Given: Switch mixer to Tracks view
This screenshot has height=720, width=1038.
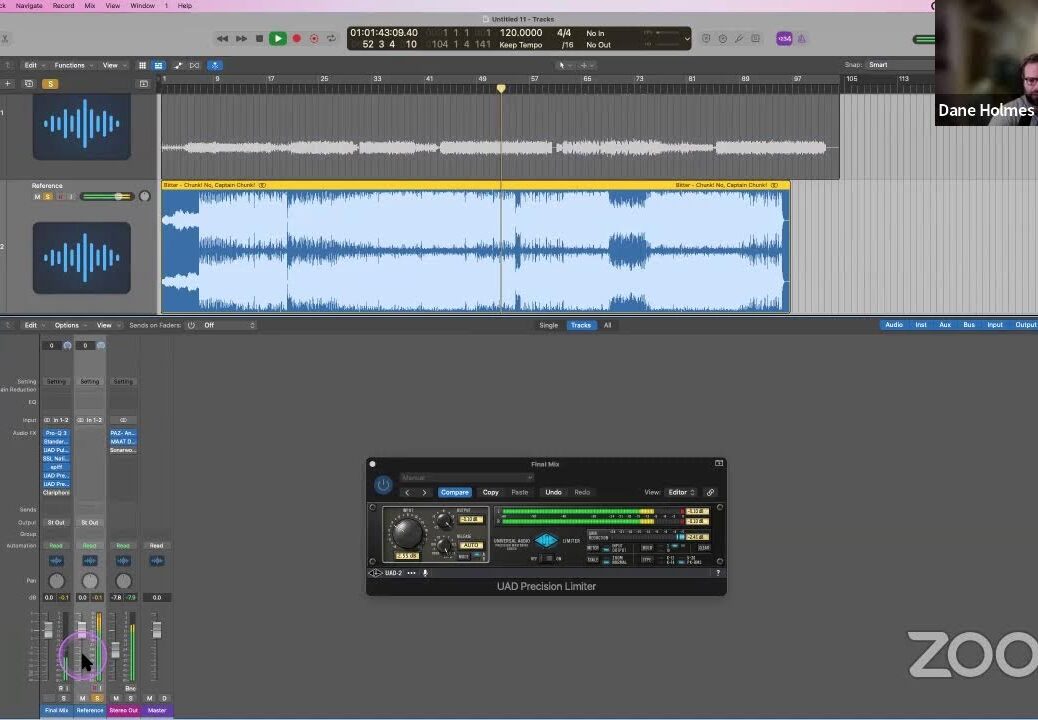Looking at the screenshot, I should 581,326.
